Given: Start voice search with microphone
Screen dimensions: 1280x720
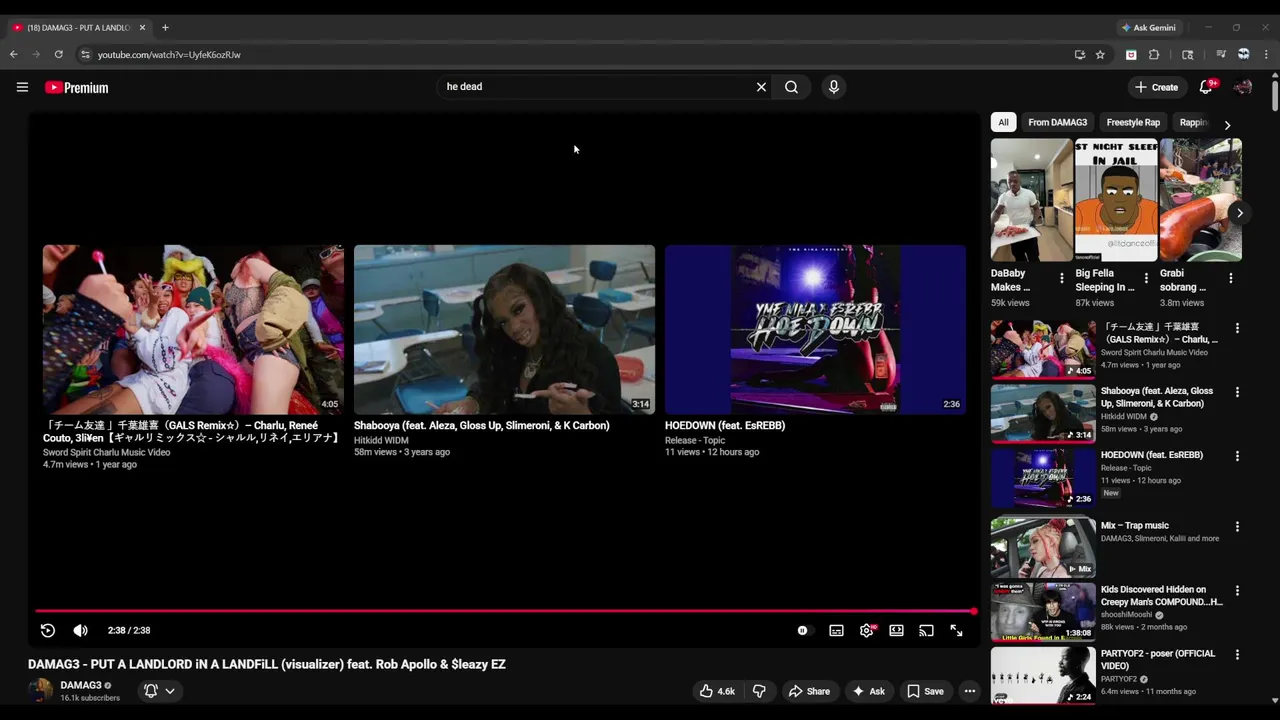Looking at the screenshot, I should point(833,87).
